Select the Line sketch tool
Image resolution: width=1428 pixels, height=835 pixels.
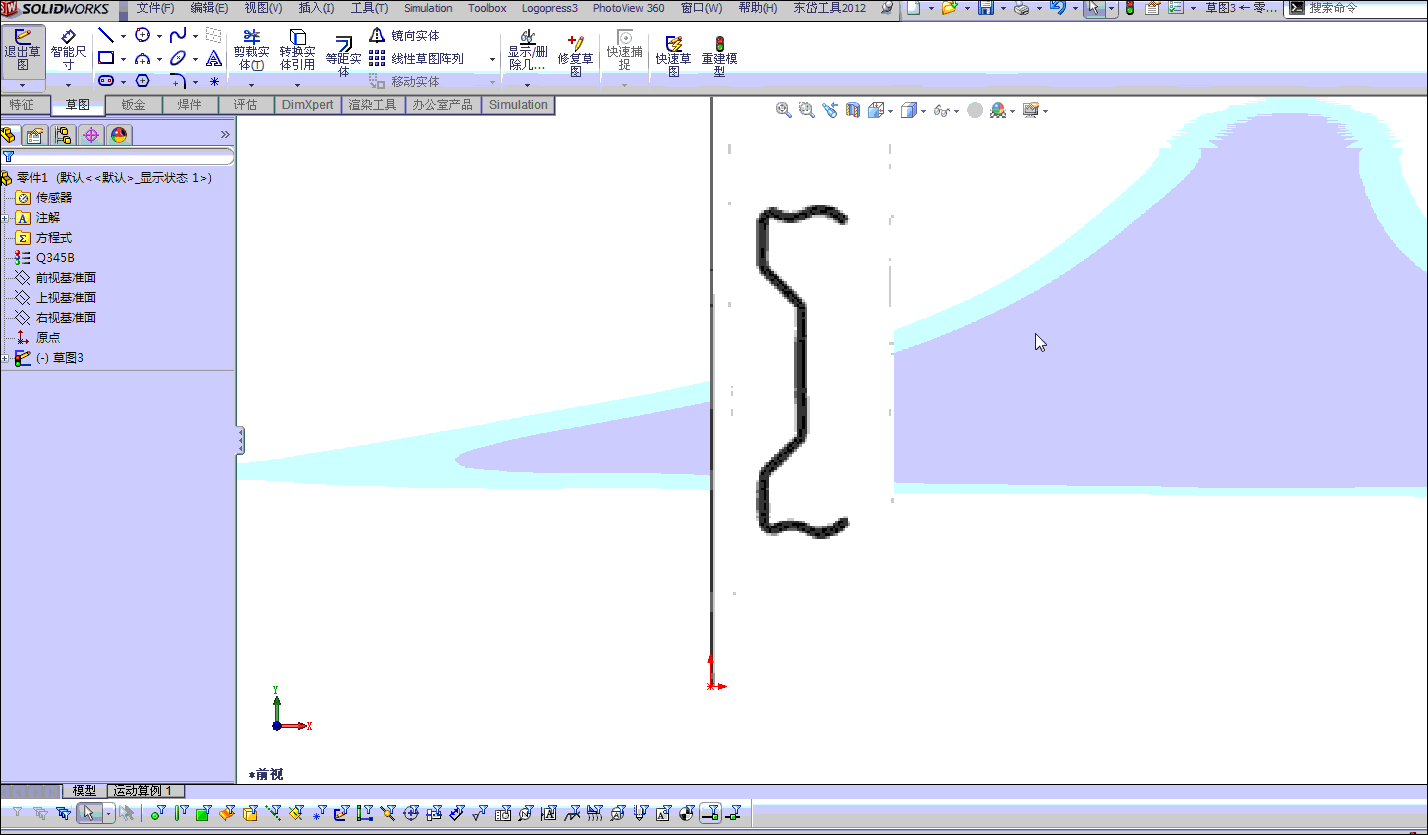tap(106, 35)
